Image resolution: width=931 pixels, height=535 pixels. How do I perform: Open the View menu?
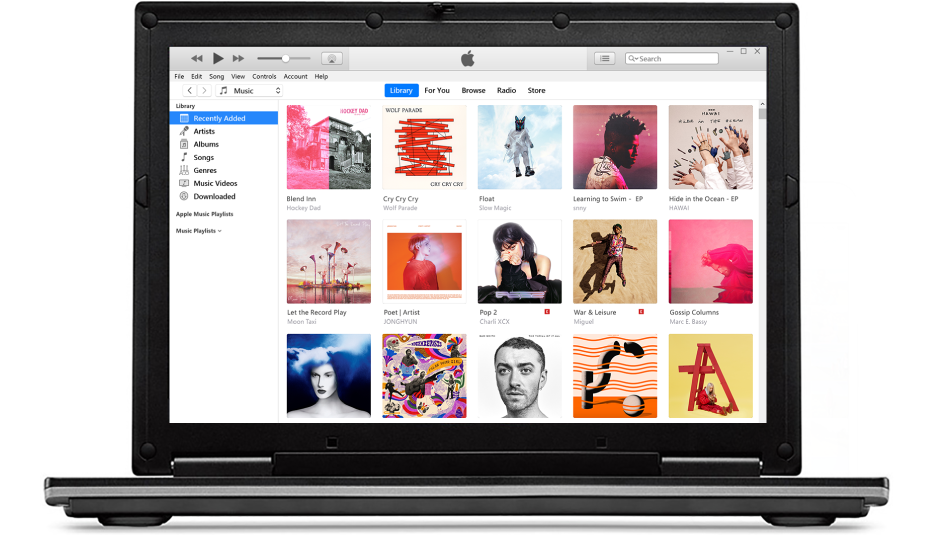[238, 77]
